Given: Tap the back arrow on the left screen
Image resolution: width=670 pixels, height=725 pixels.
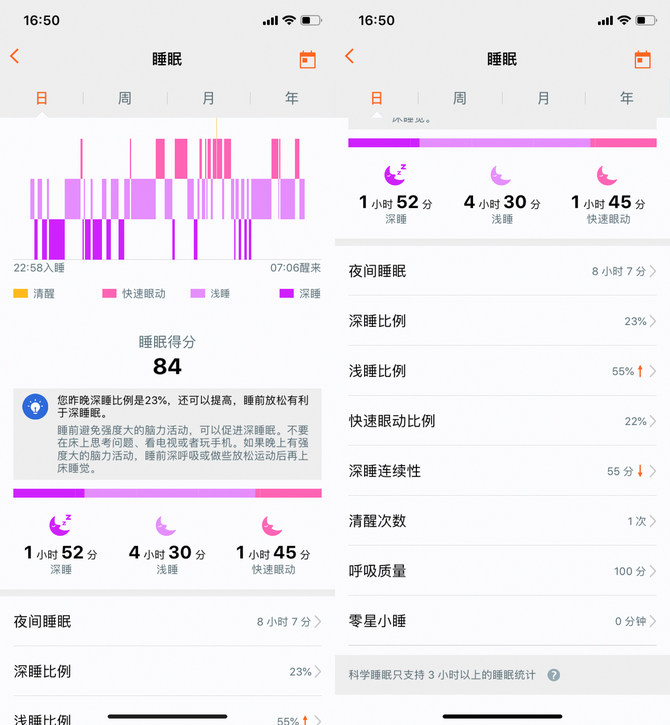Looking at the screenshot, I should [15, 57].
